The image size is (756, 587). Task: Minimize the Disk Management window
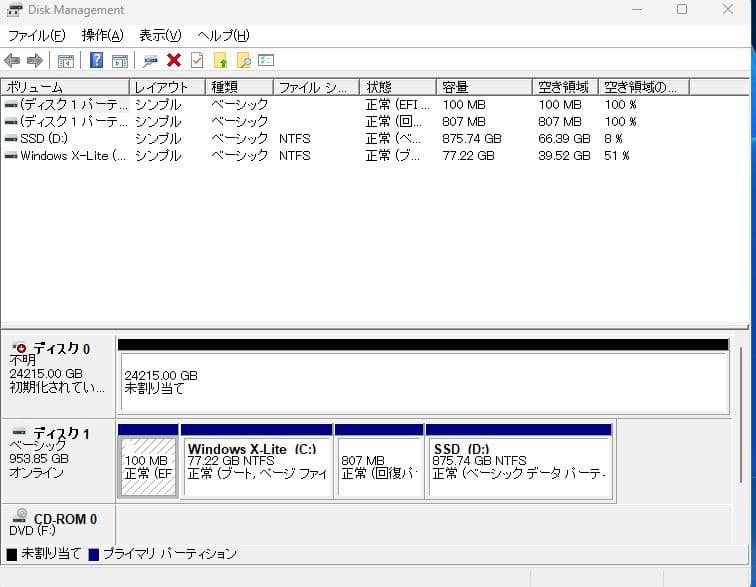coord(637,10)
